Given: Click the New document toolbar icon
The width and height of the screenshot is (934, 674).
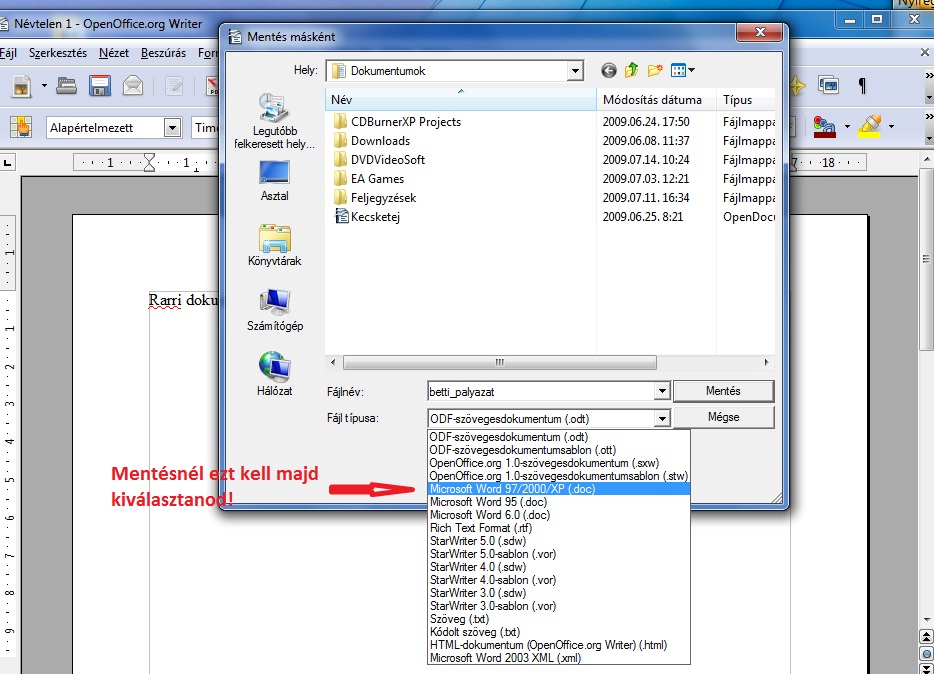Looking at the screenshot, I should coord(21,86).
